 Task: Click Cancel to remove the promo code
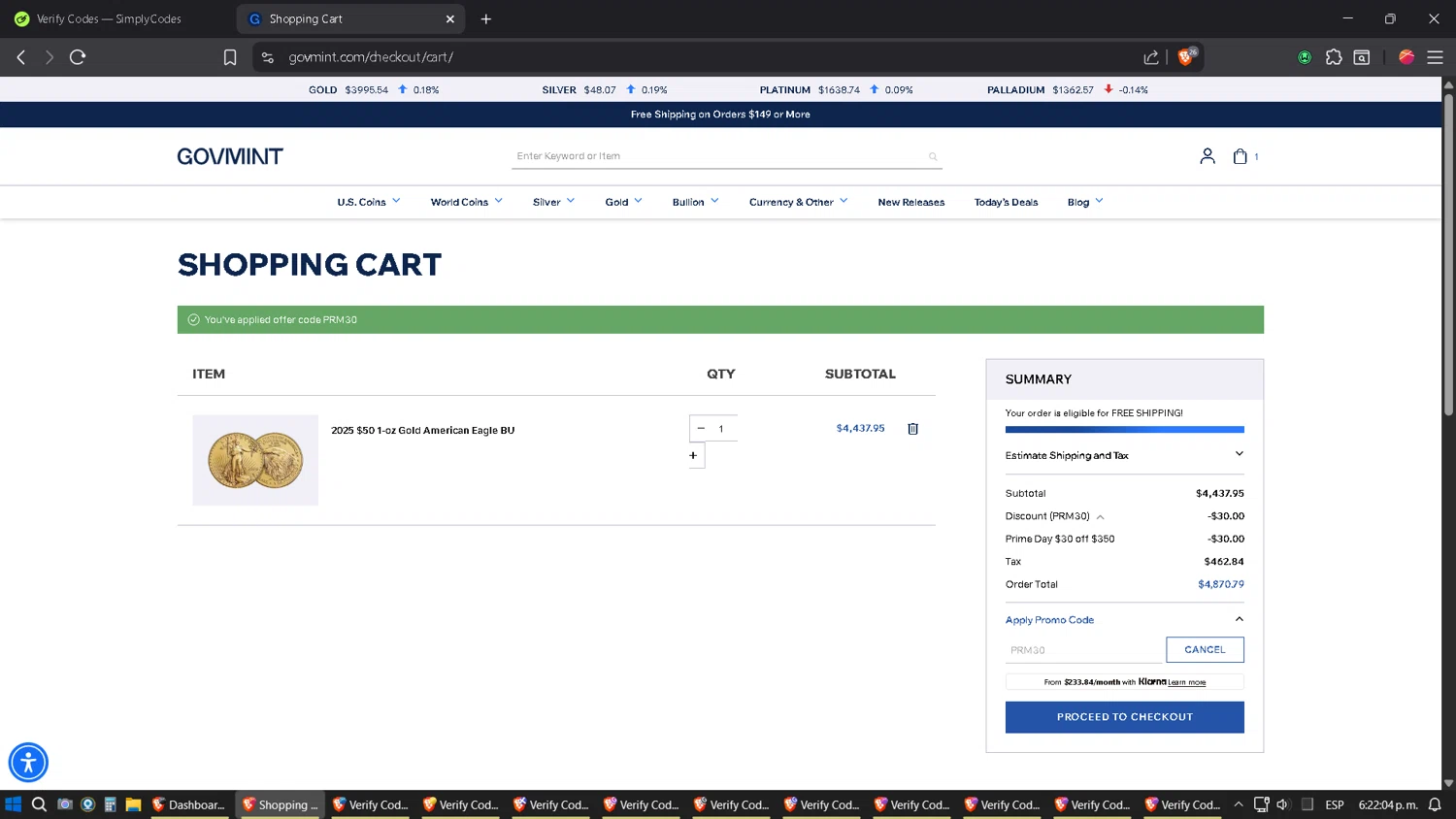[x=1205, y=650]
